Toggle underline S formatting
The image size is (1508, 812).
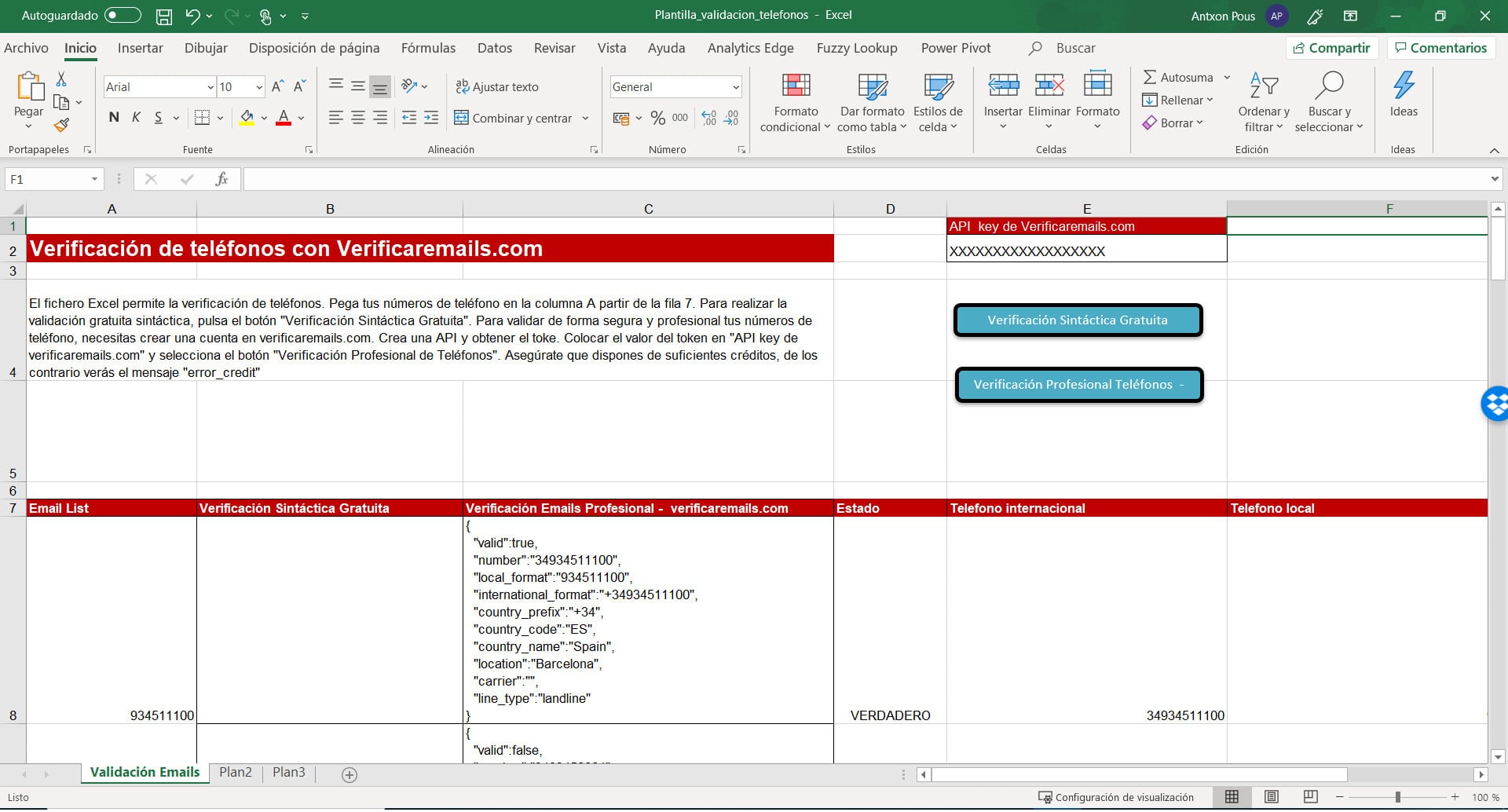click(x=158, y=118)
